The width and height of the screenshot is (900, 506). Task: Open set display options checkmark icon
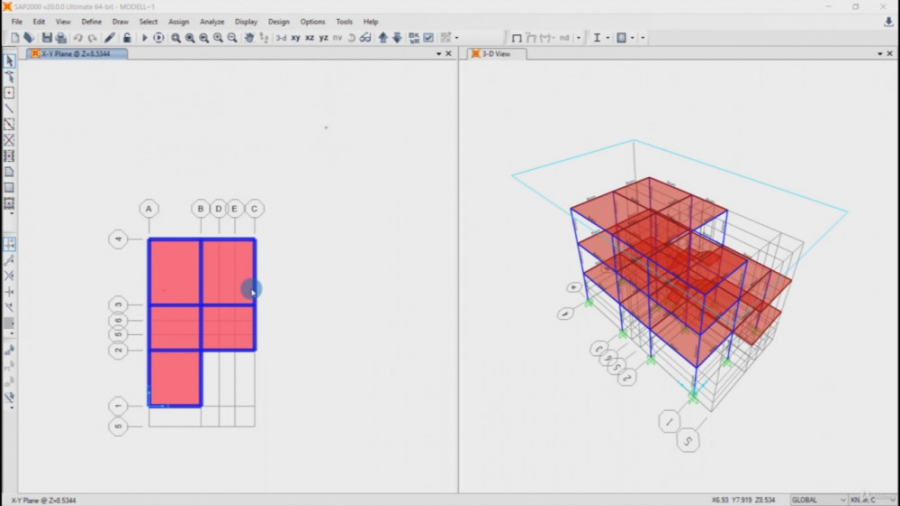point(428,38)
